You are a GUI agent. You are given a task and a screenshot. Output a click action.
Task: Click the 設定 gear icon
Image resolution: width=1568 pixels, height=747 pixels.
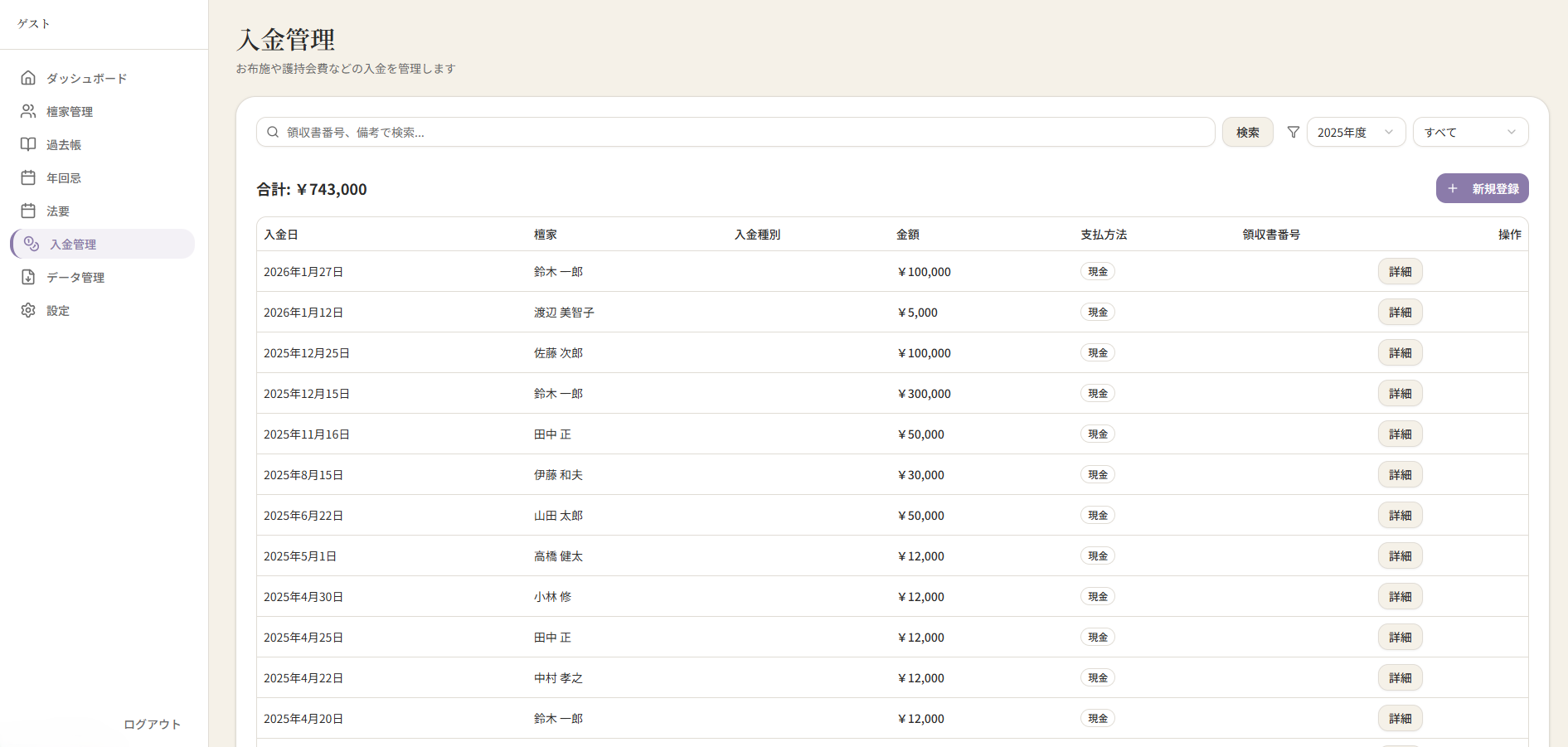coord(28,310)
